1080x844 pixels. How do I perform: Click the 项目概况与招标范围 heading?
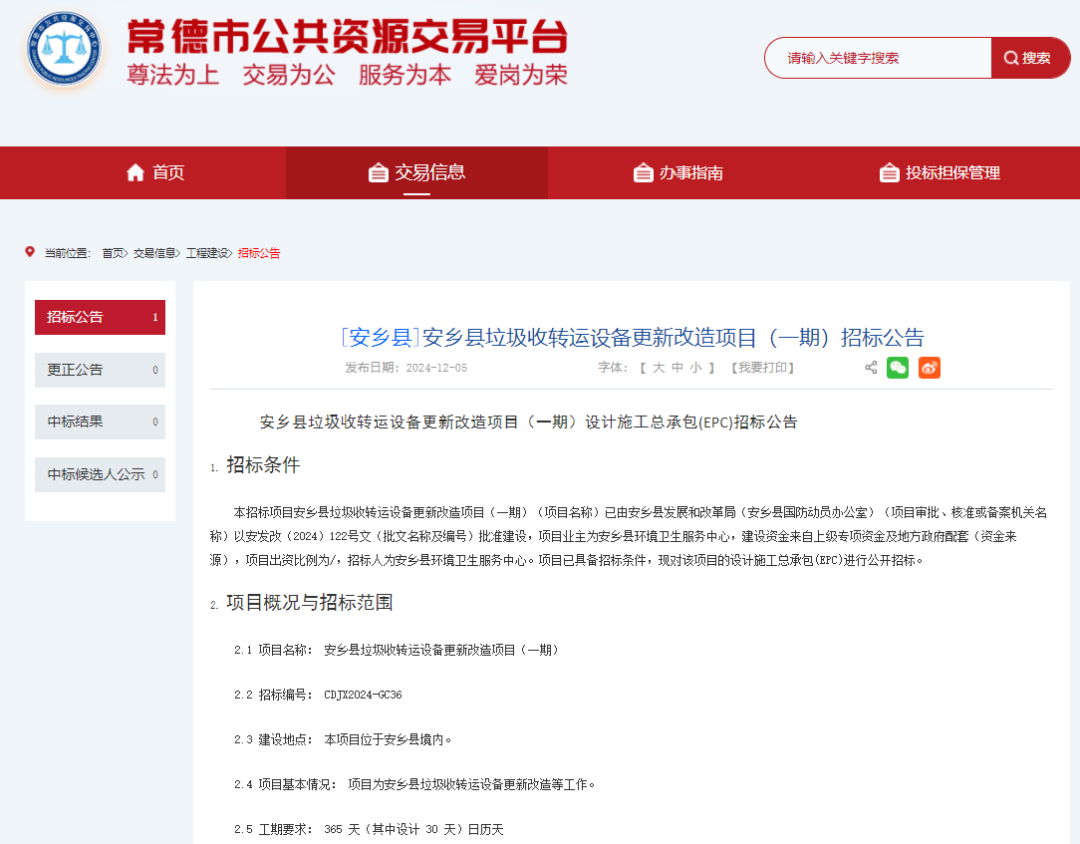309,603
